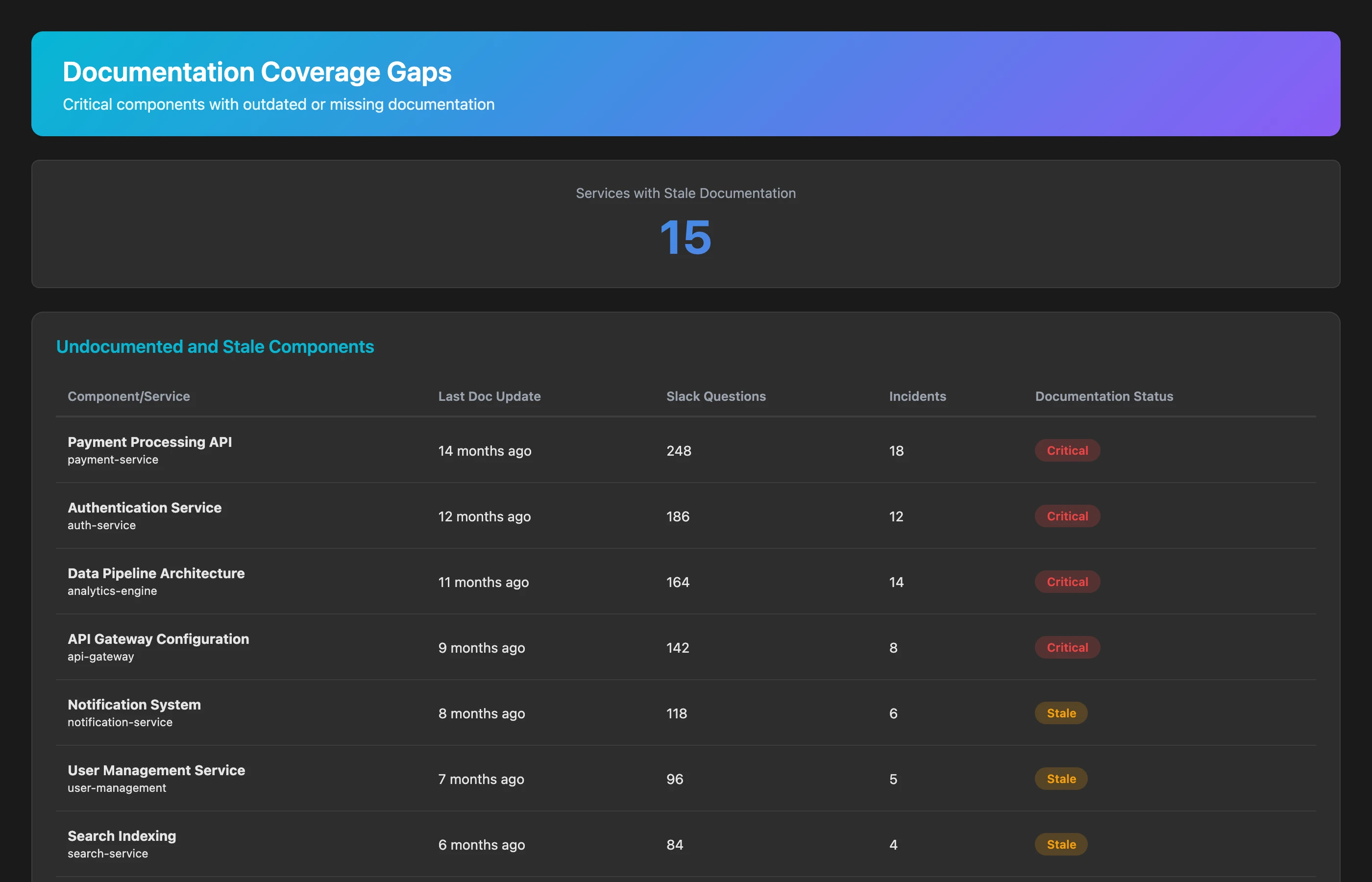1372x882 pixels.
Task: Click the Services with Stale Documentation label
Action: pos(686,193)
